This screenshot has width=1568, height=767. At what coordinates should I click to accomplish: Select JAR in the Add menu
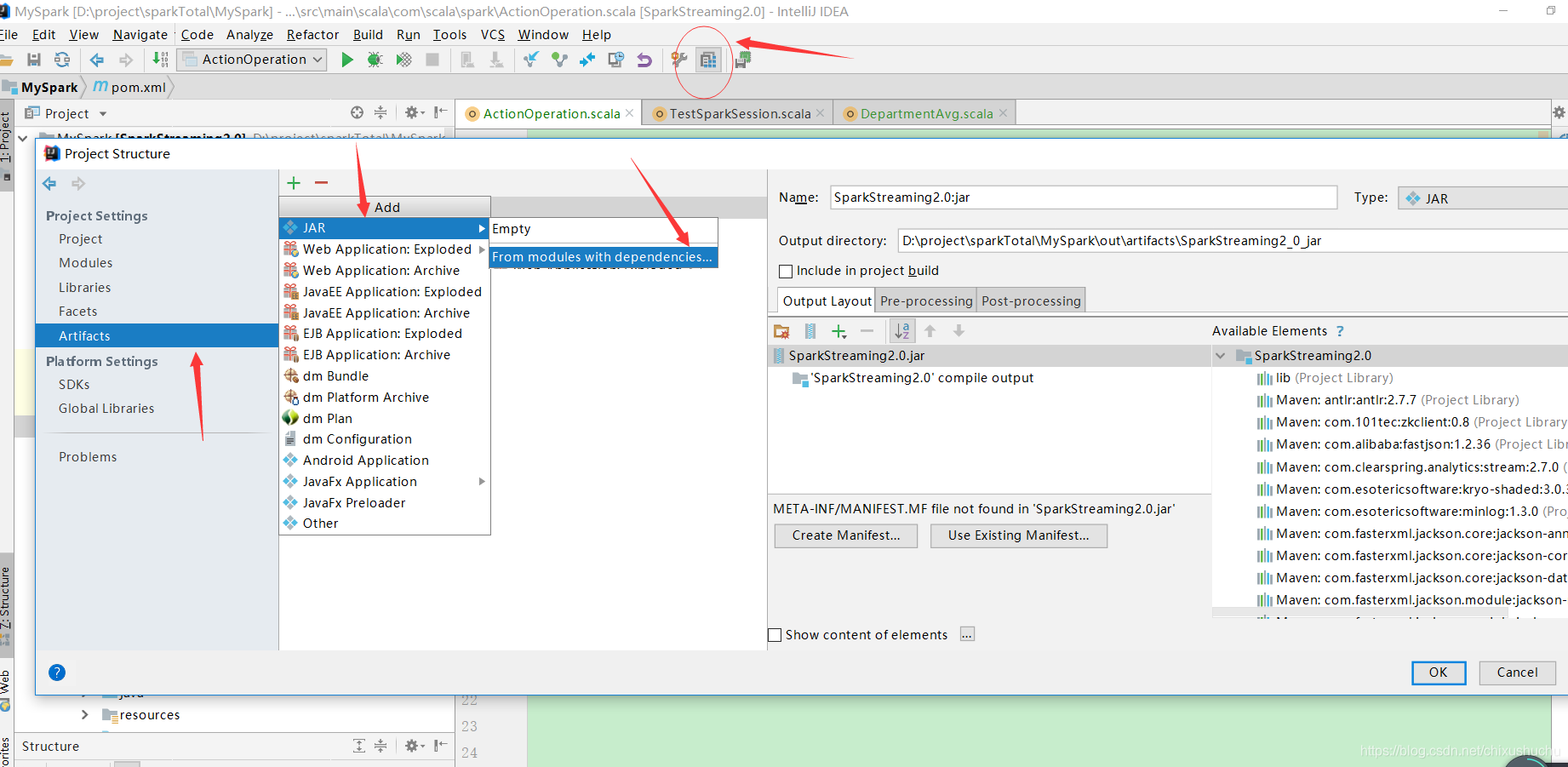[385, 228]
